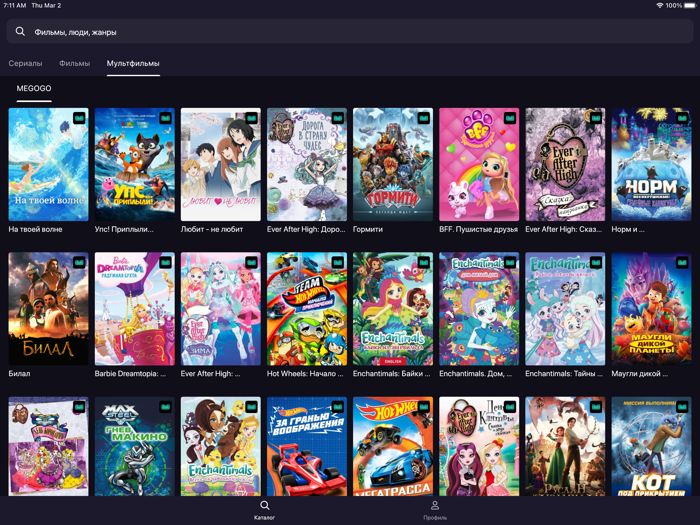Open the Enchantimals poster in the bottom row
Viewport: 700px width, 525px height.
point(221,446)
